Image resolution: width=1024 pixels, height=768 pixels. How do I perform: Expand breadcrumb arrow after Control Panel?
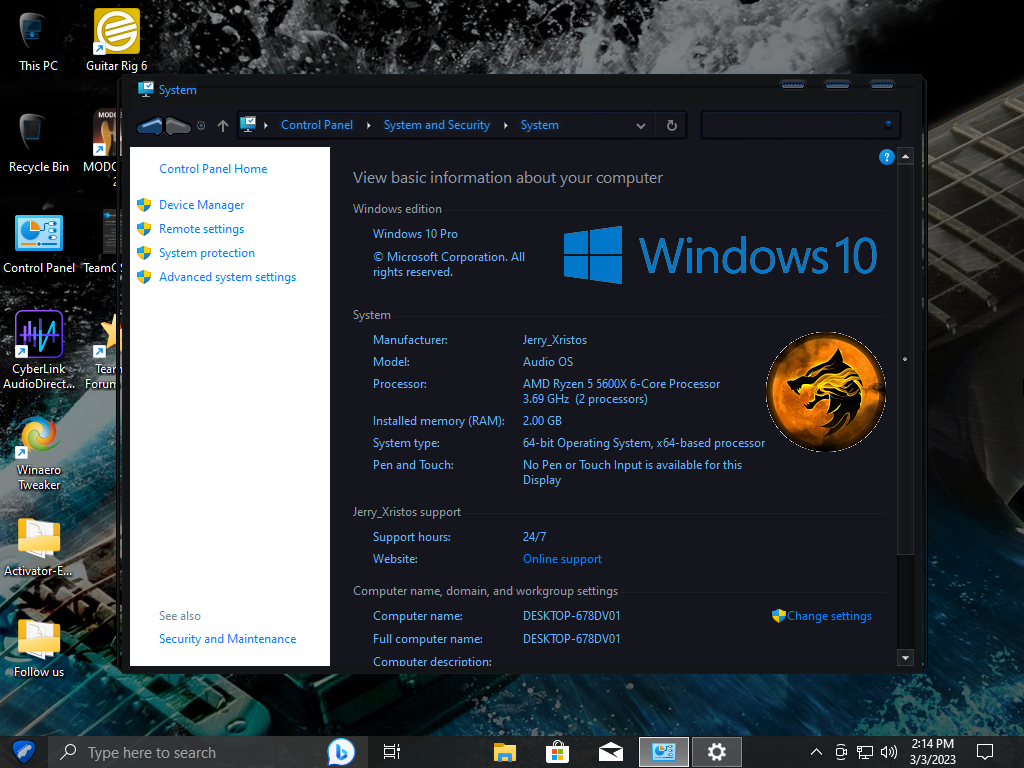pos(368,125)
